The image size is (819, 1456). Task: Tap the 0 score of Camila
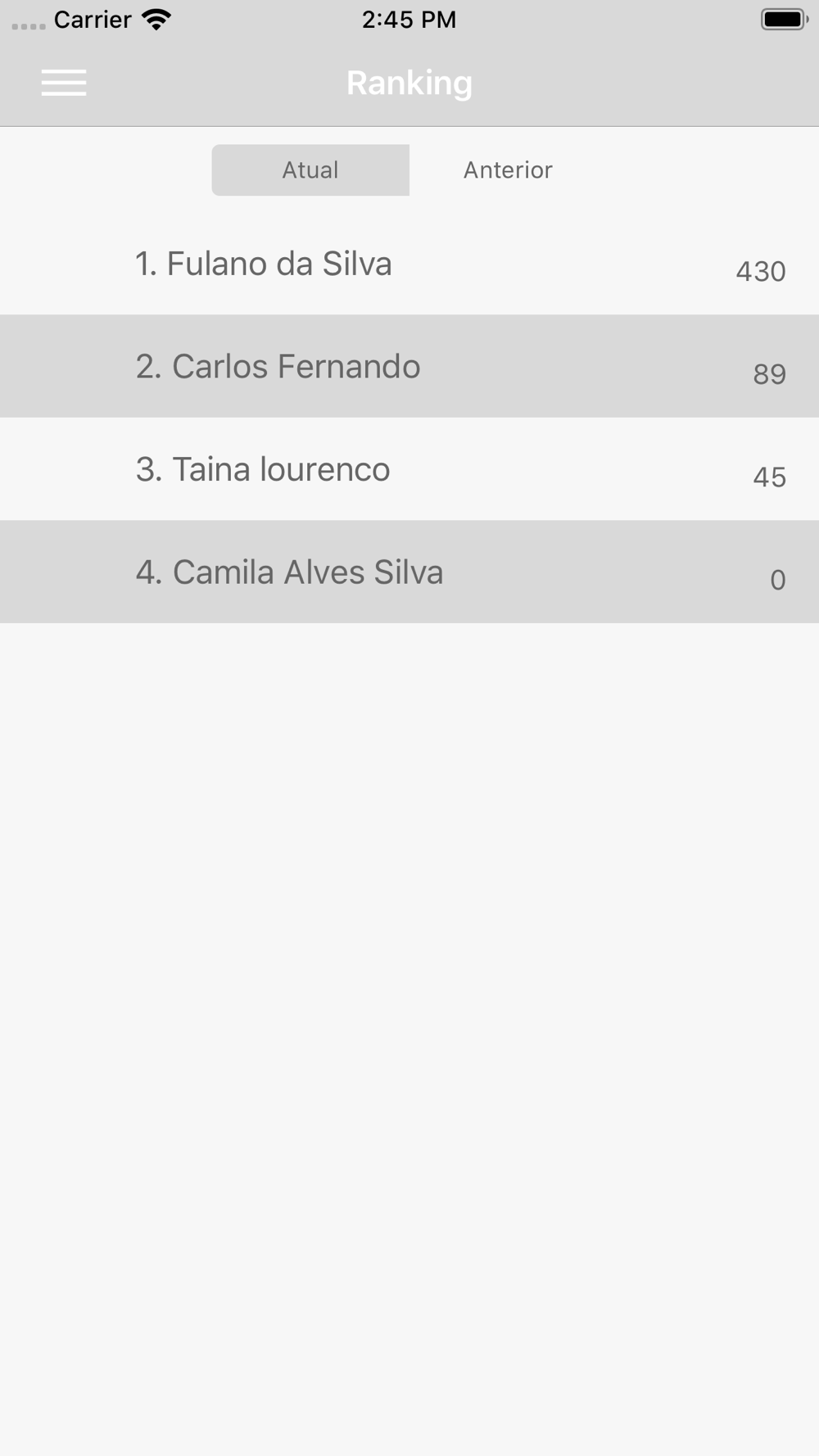[x=778, y=580]
